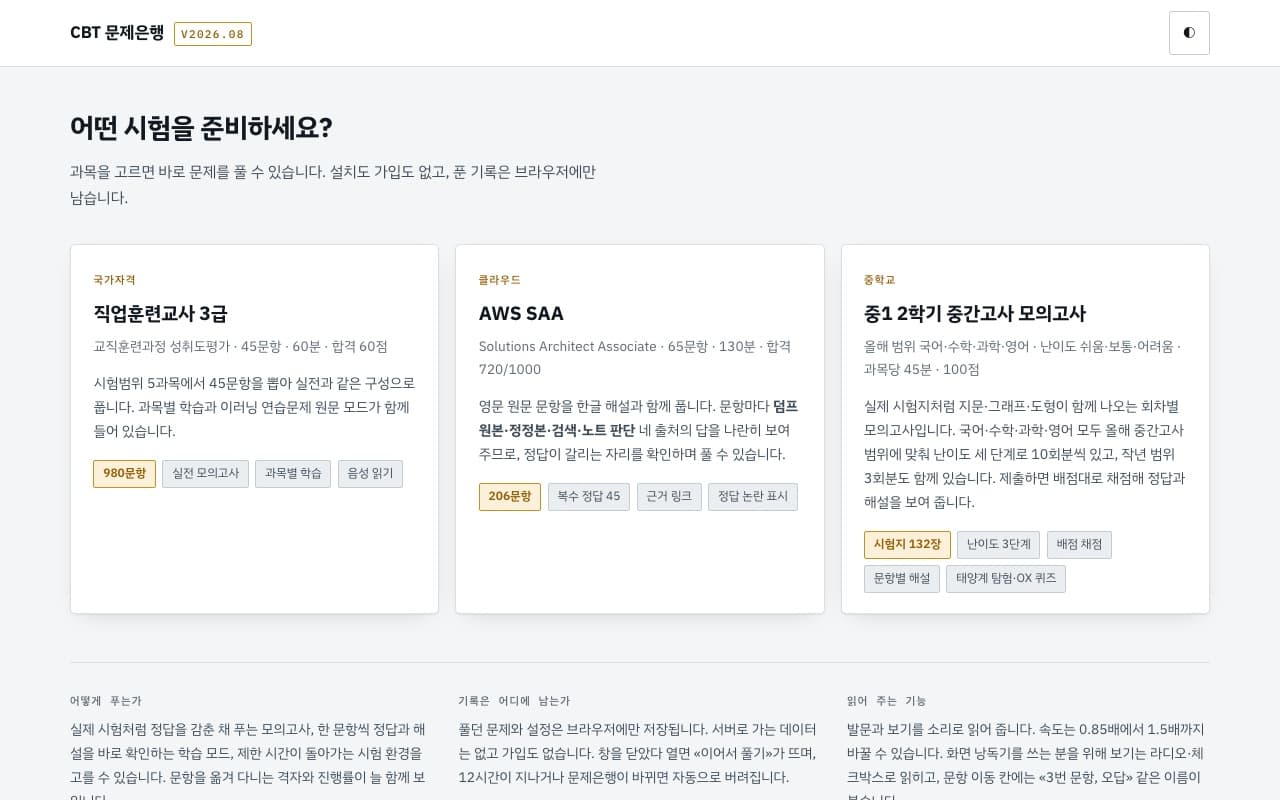This screenshot has height=800, width=1280.
Task: Click the 난이도 3단계 tag
Action: pos(999,545)
